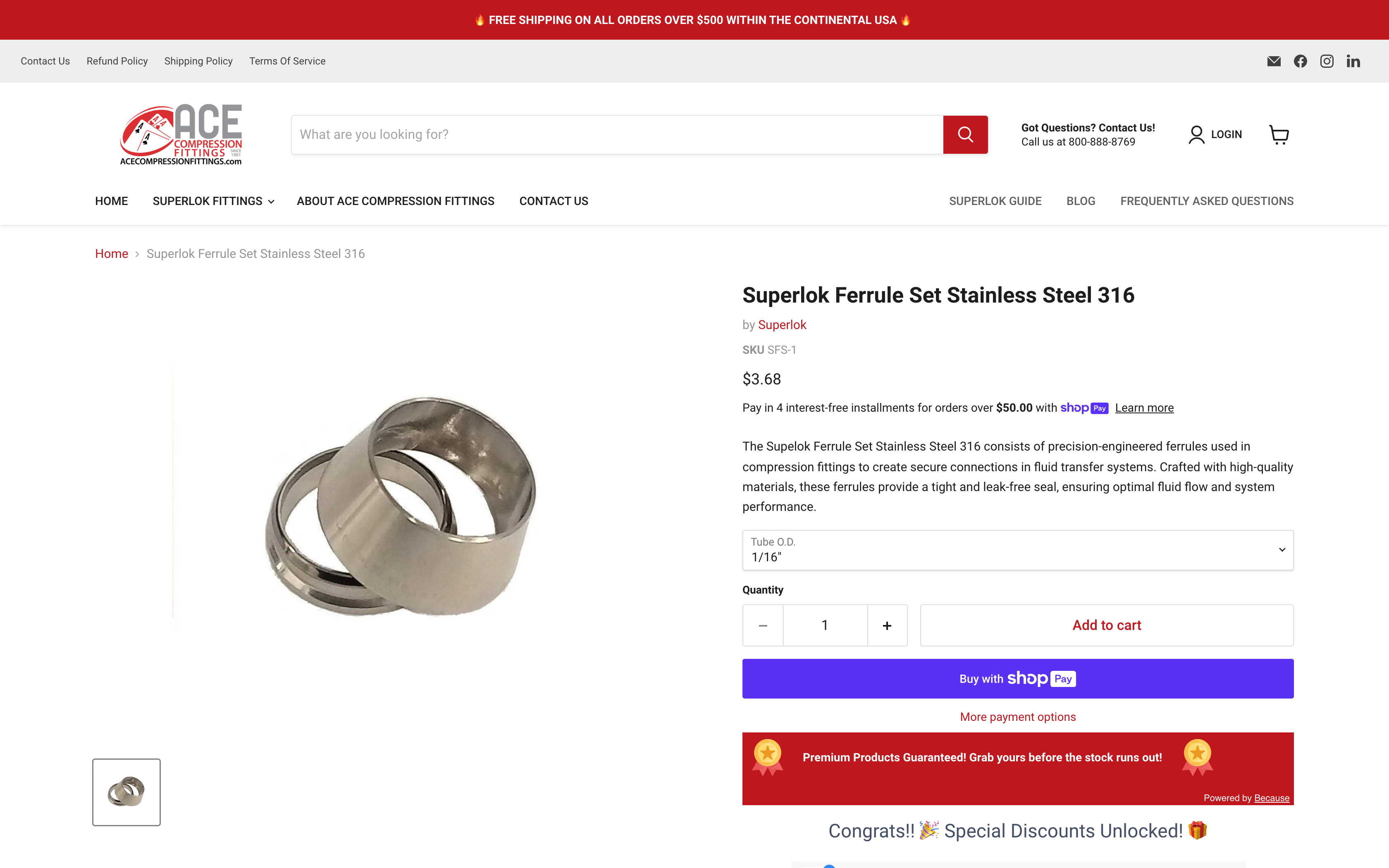Click the Add to cart button
Image resolution: width=1389 pixels, height=868 pixels.
click(x=1106, y=625)
